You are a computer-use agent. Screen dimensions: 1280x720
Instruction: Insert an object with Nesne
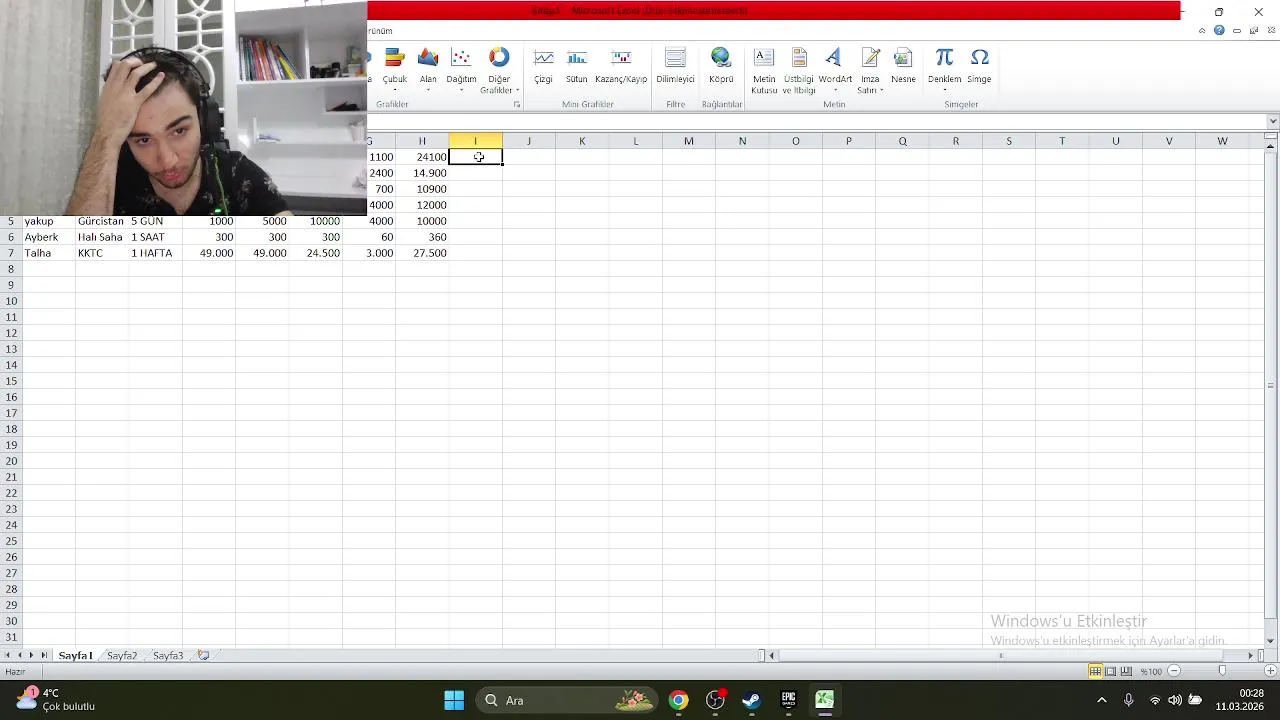903,66
